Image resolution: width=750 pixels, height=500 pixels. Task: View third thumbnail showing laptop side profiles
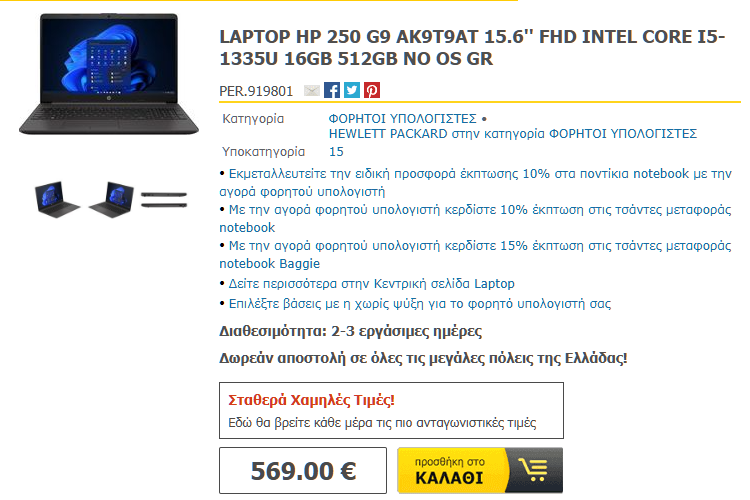(164, 200)
